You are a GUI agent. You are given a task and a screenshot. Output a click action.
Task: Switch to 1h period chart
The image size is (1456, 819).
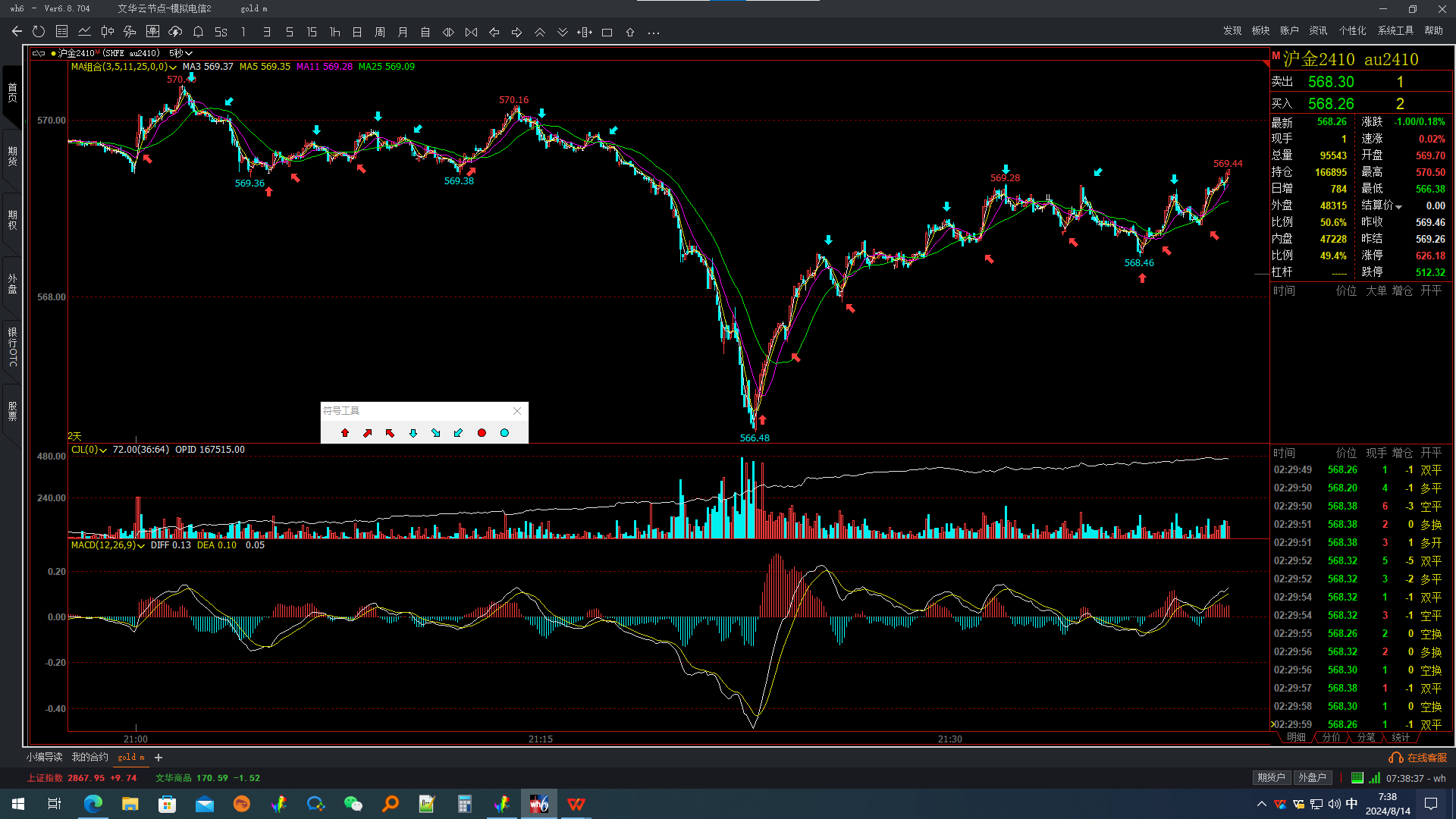point(334,32)
